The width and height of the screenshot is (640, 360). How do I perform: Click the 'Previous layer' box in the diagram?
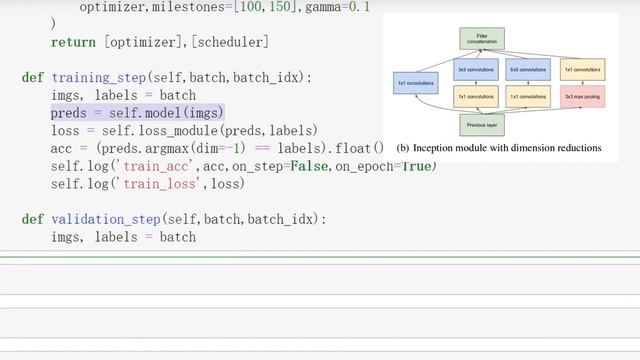point(482,125)
